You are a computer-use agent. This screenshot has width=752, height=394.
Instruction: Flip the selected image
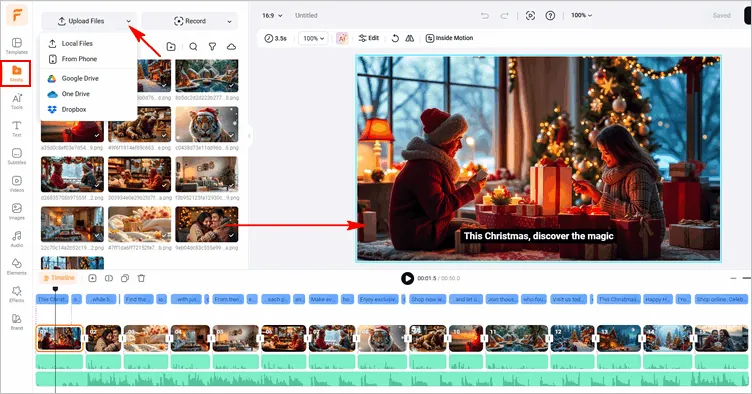(410, 38)
